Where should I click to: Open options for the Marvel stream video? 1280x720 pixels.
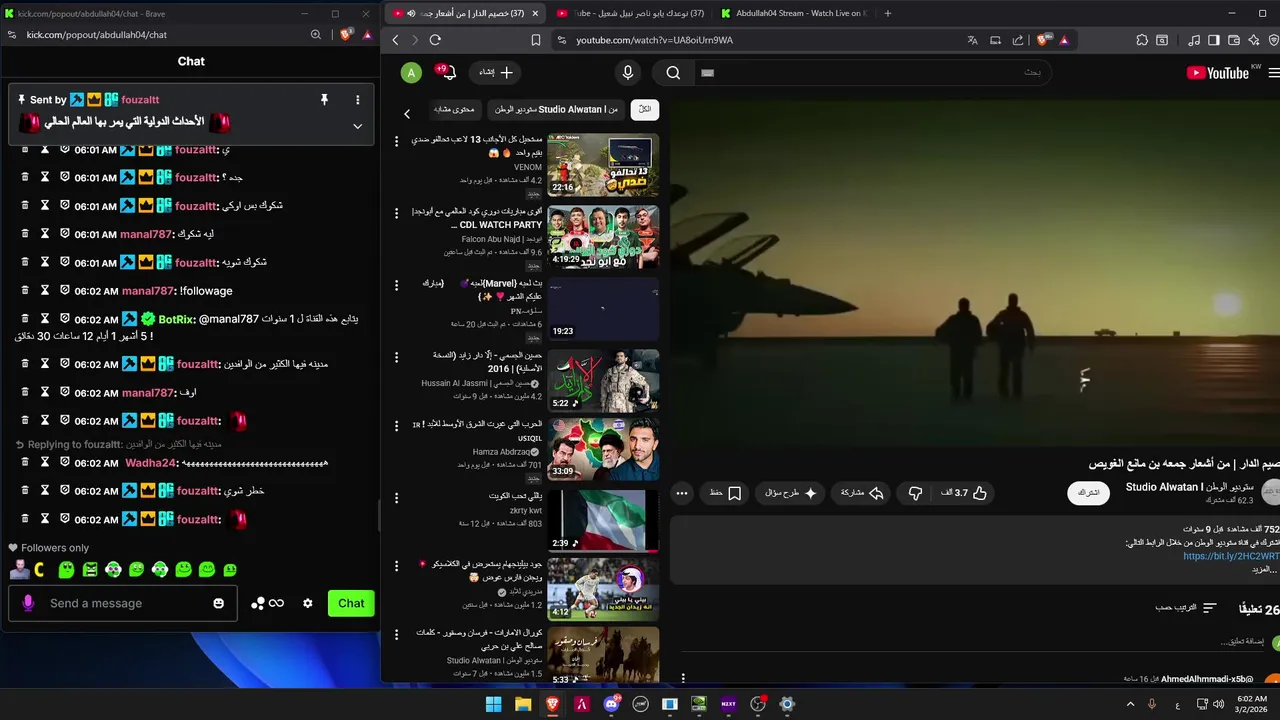coord(397,284)
